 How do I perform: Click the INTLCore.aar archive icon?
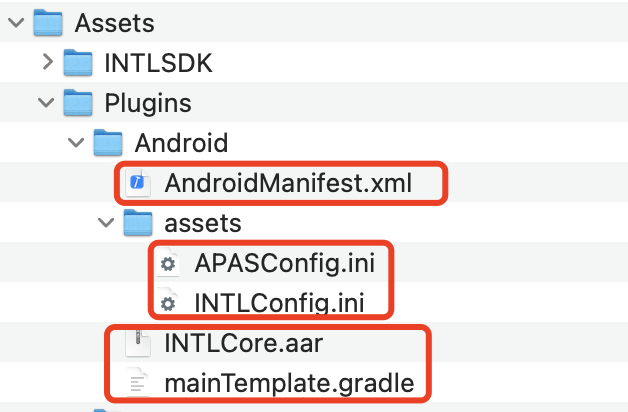coord(137,342)
